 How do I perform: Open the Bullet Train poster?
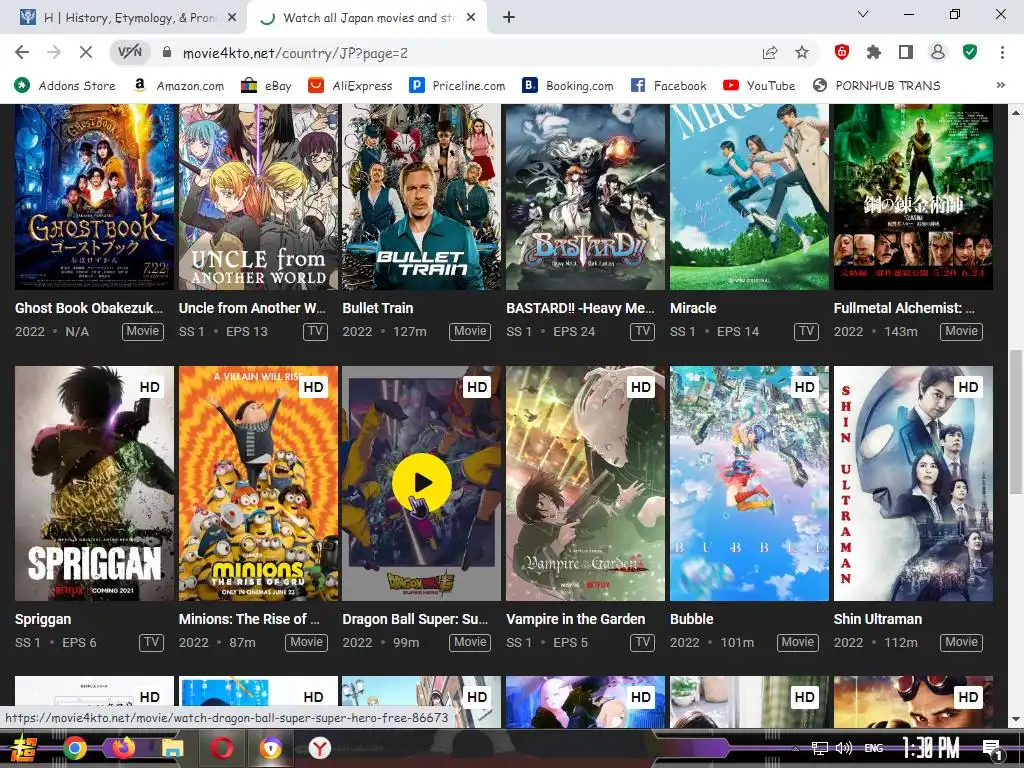coord(421,197)
